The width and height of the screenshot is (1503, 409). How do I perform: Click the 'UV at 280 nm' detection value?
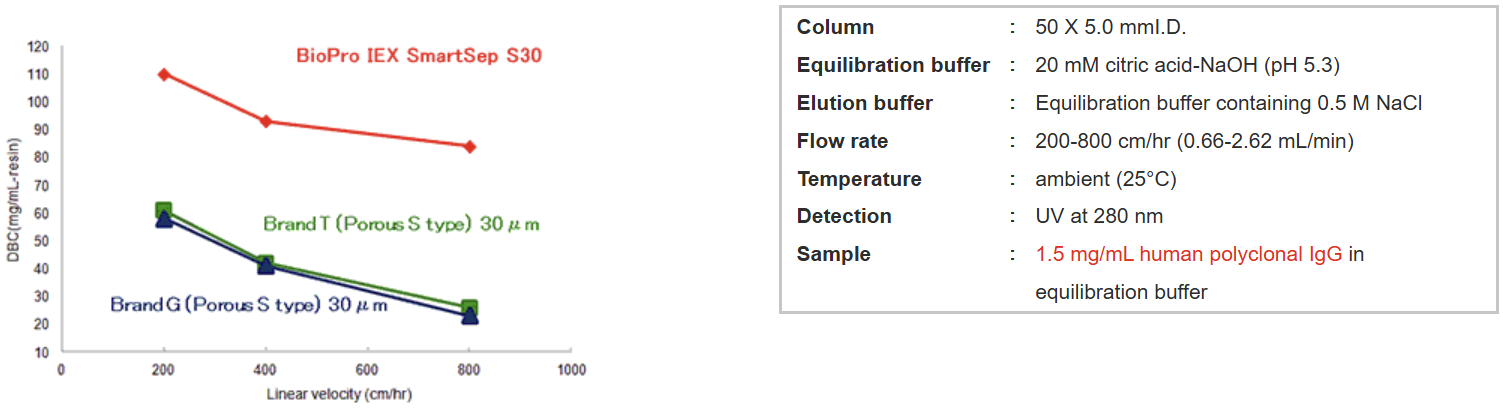click(x=1099, y=216)
